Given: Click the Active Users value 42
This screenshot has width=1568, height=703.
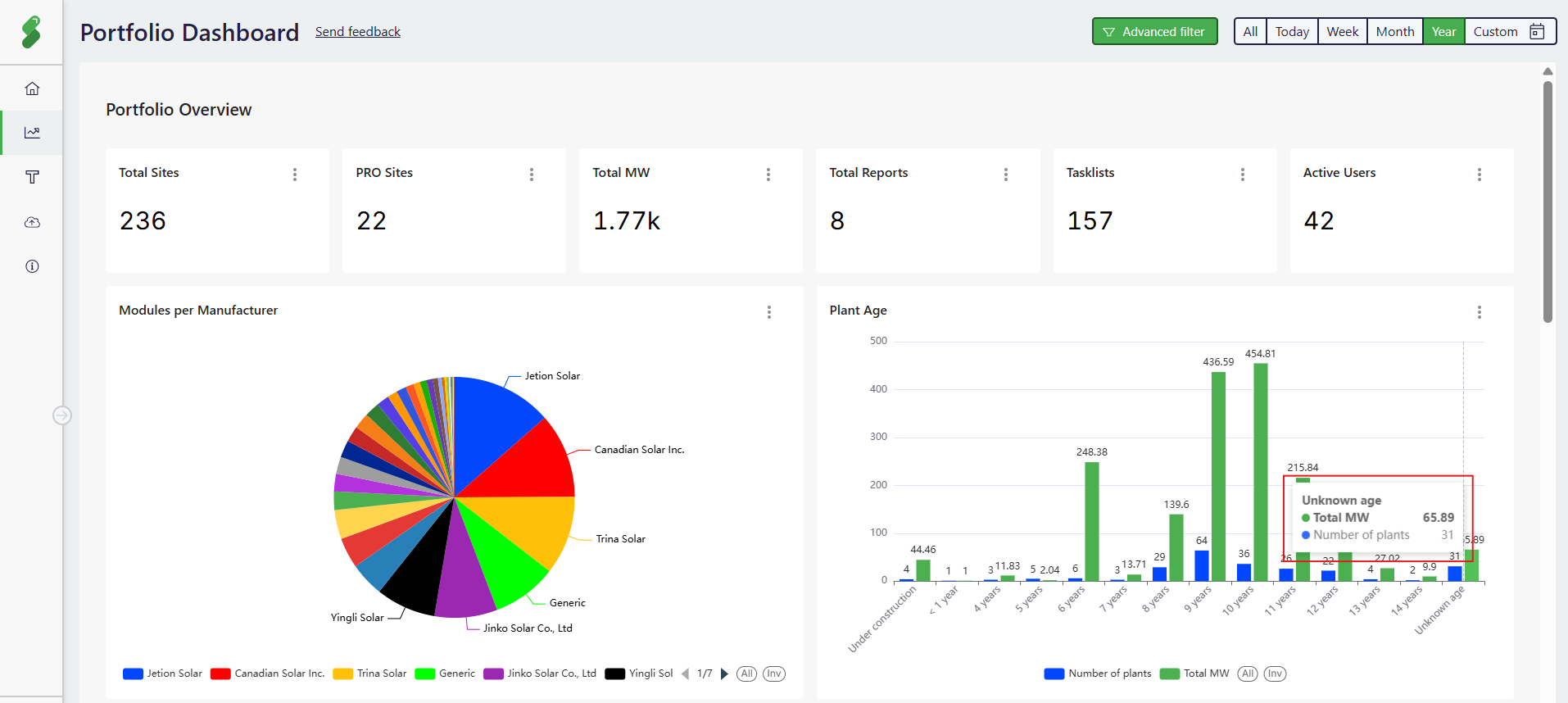Looking at the screenshot, I should (x=1319, y=221).
